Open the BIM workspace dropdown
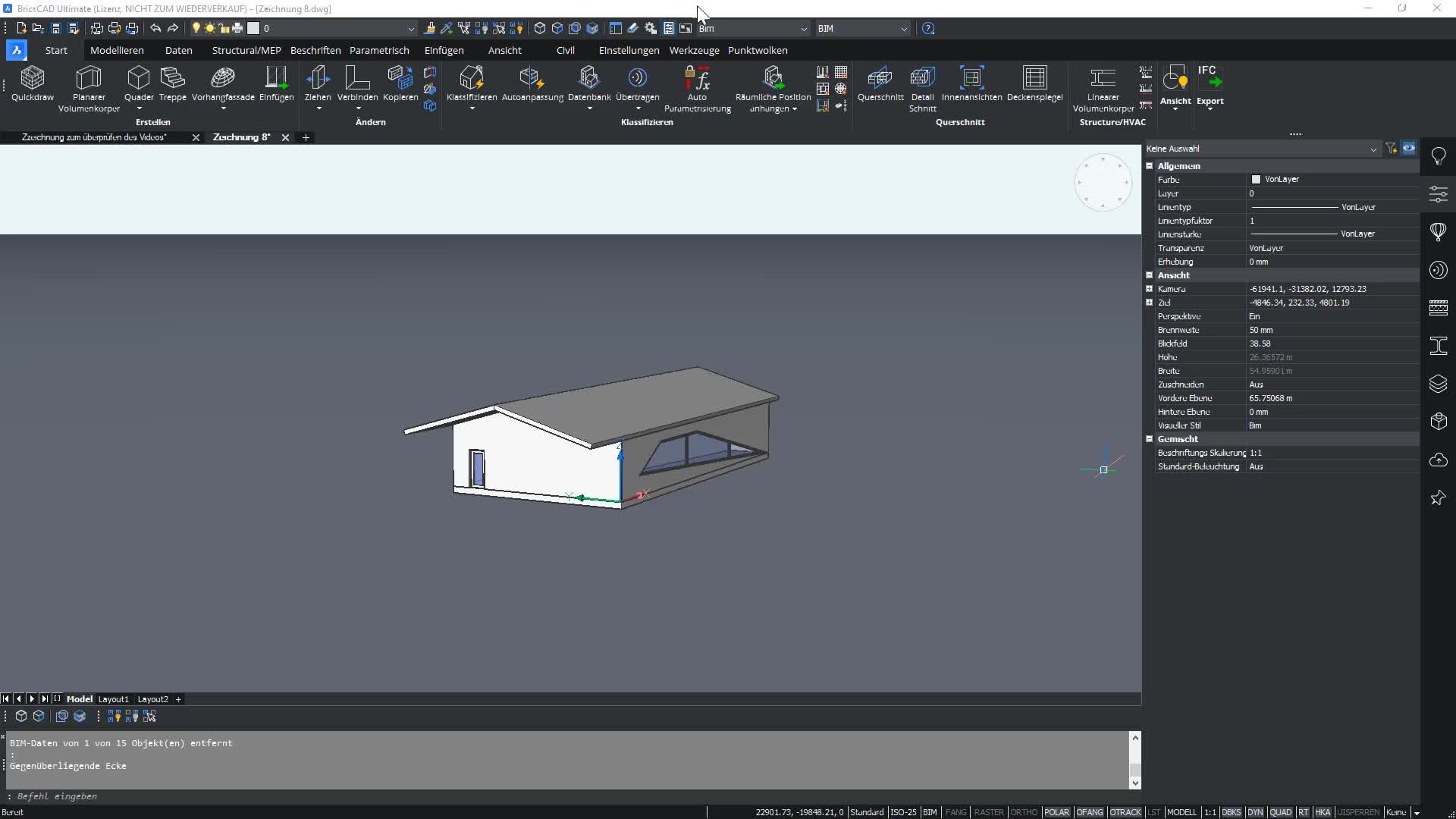1456x819 pixels. [862, 28]
